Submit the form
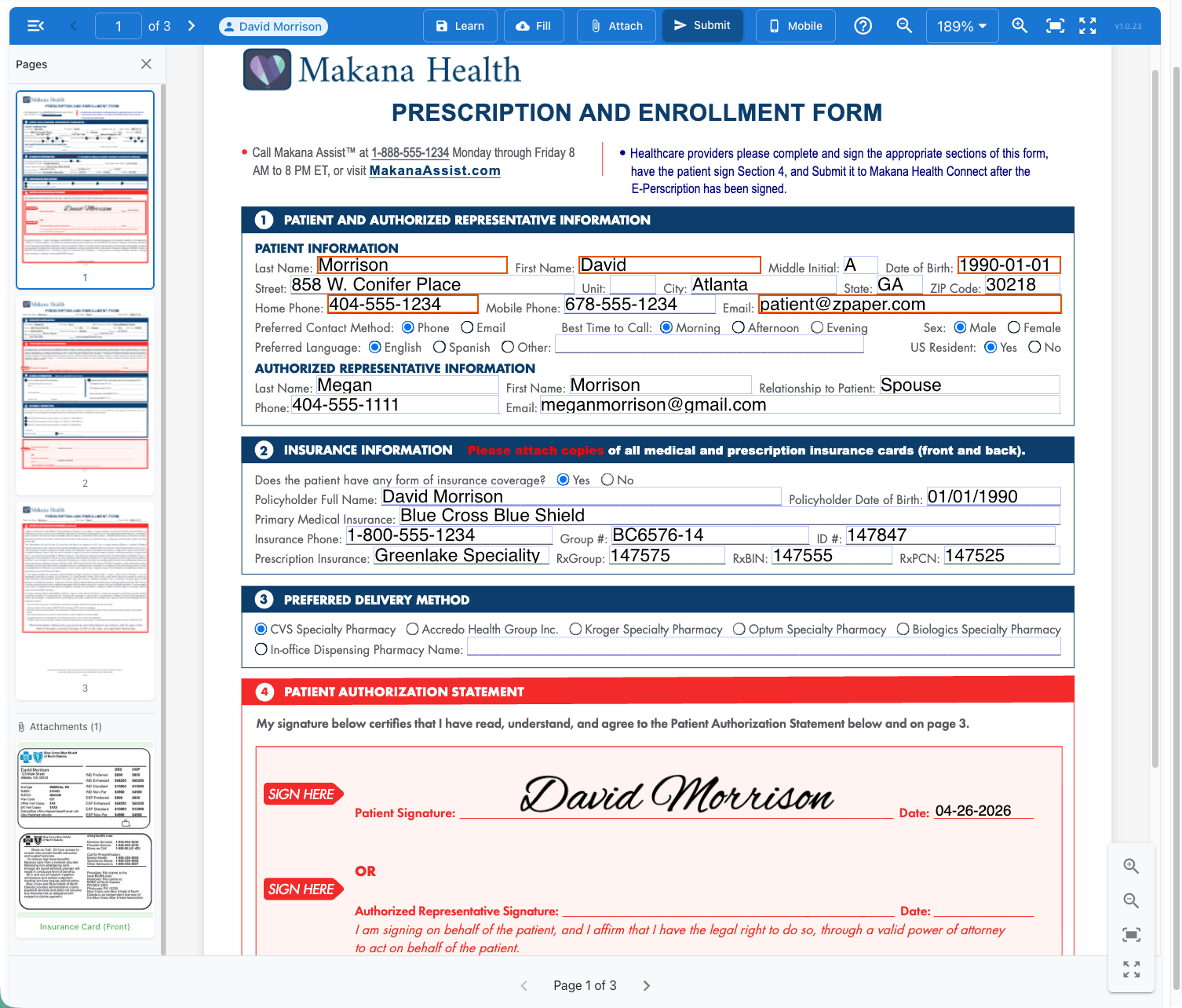 [x=702, y=26]
